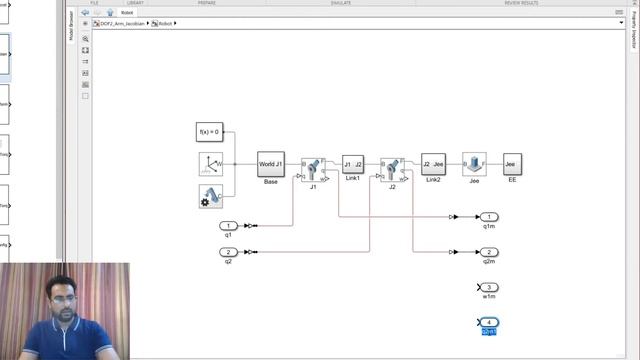Click the presenter webcam video thumbnail

(65, 311)
